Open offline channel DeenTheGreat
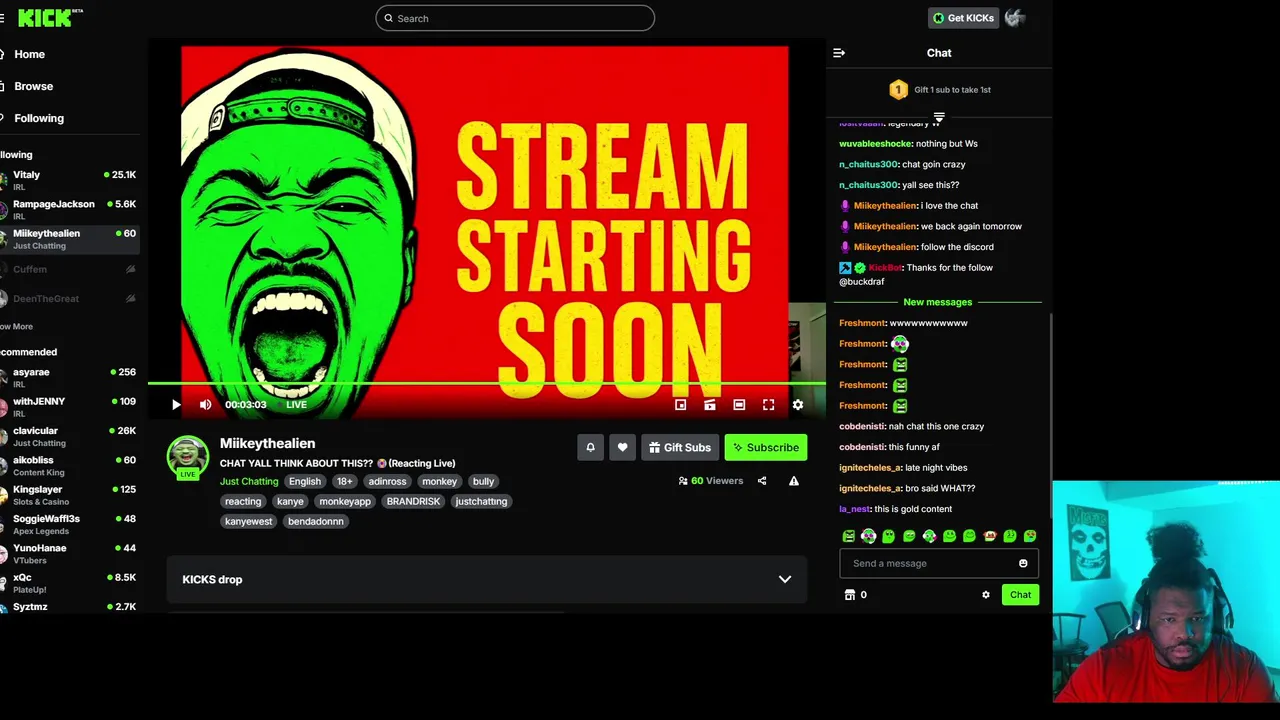Screen dimensions: 1280x720 coord(70,298)
